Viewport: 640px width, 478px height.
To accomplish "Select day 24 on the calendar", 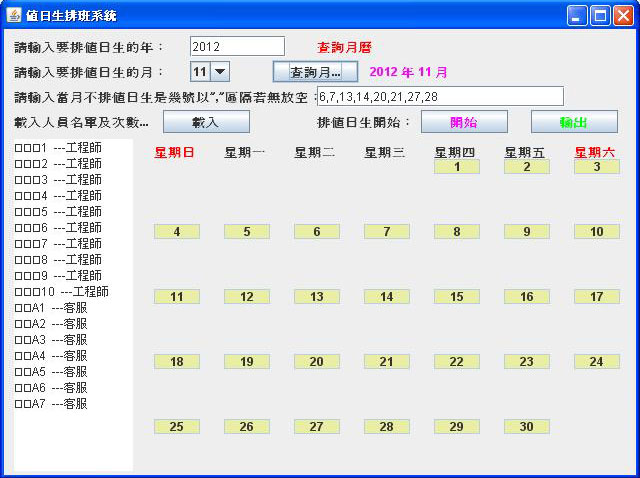I will click(597, 361).
